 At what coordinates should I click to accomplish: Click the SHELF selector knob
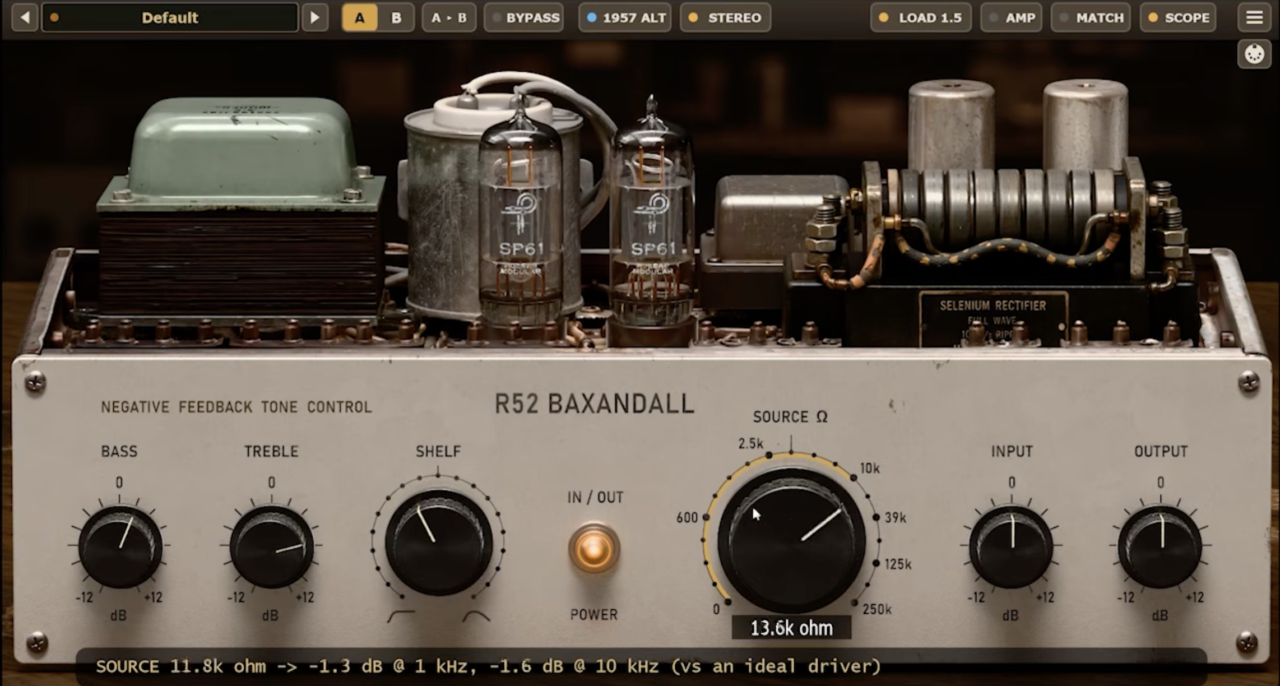(438, 542)
